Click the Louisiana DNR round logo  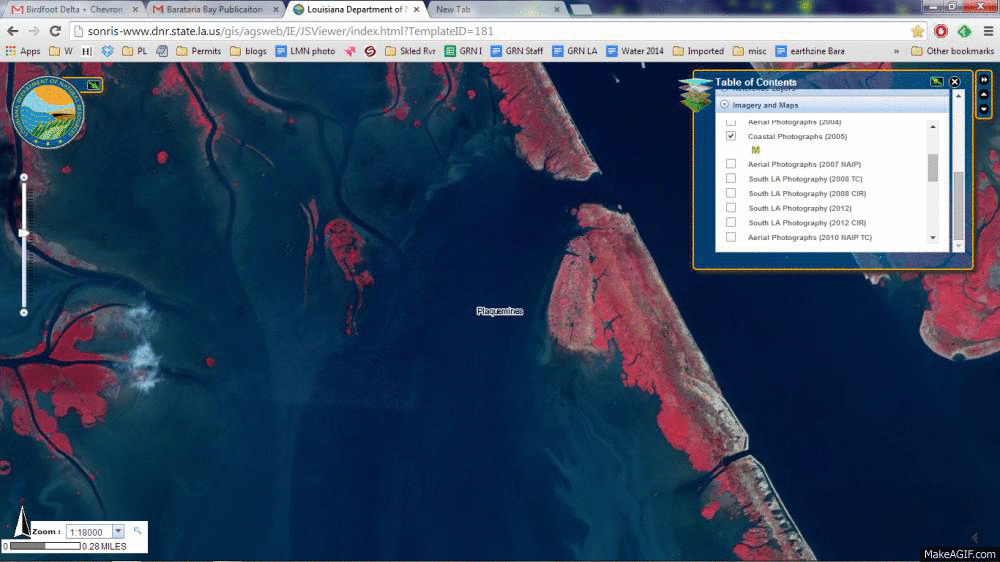click(47, 113)
